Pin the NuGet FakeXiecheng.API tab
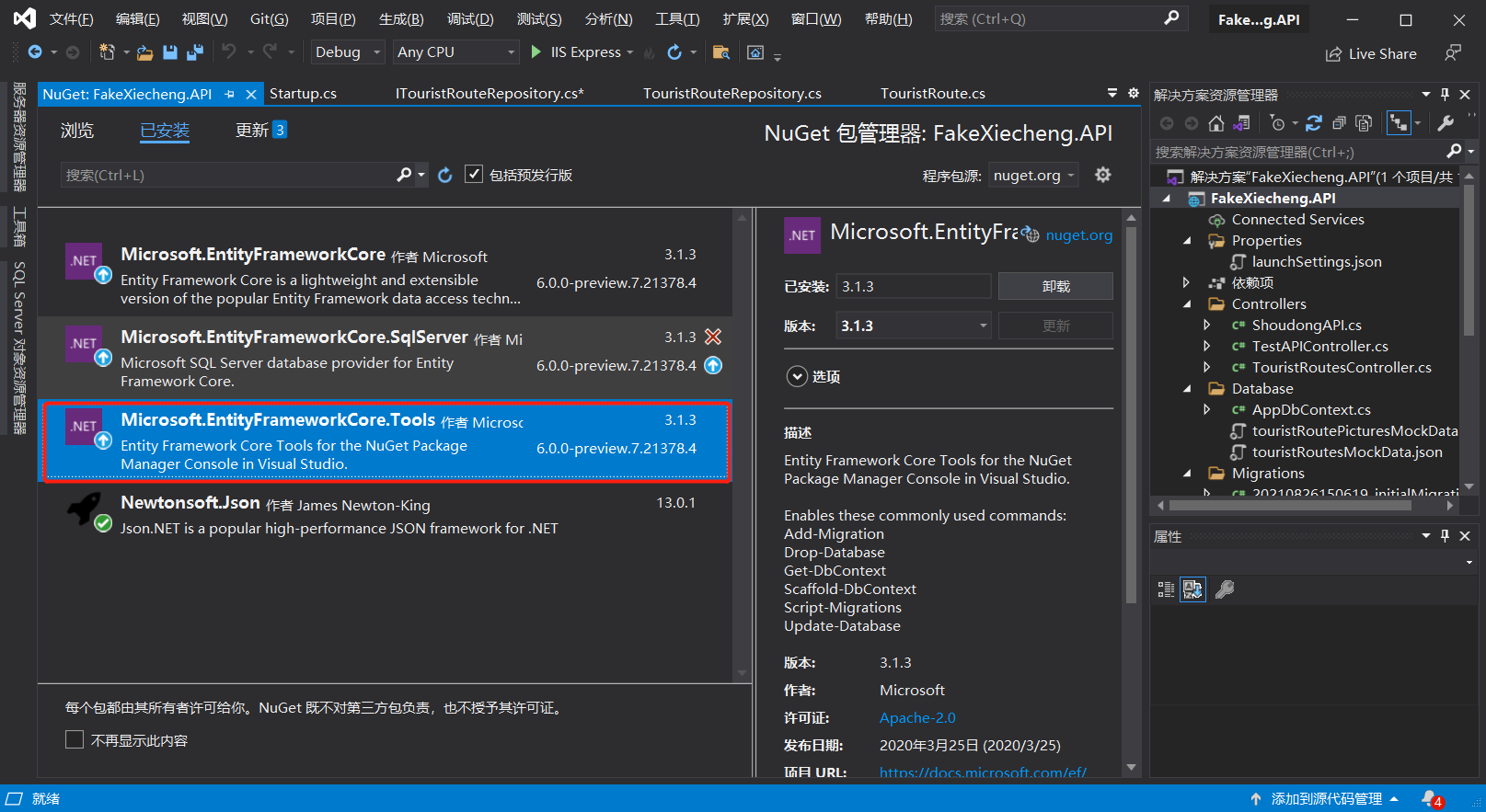Viewport: 1486px width, 812px height. pyautogui.click(x=229, y=94)
